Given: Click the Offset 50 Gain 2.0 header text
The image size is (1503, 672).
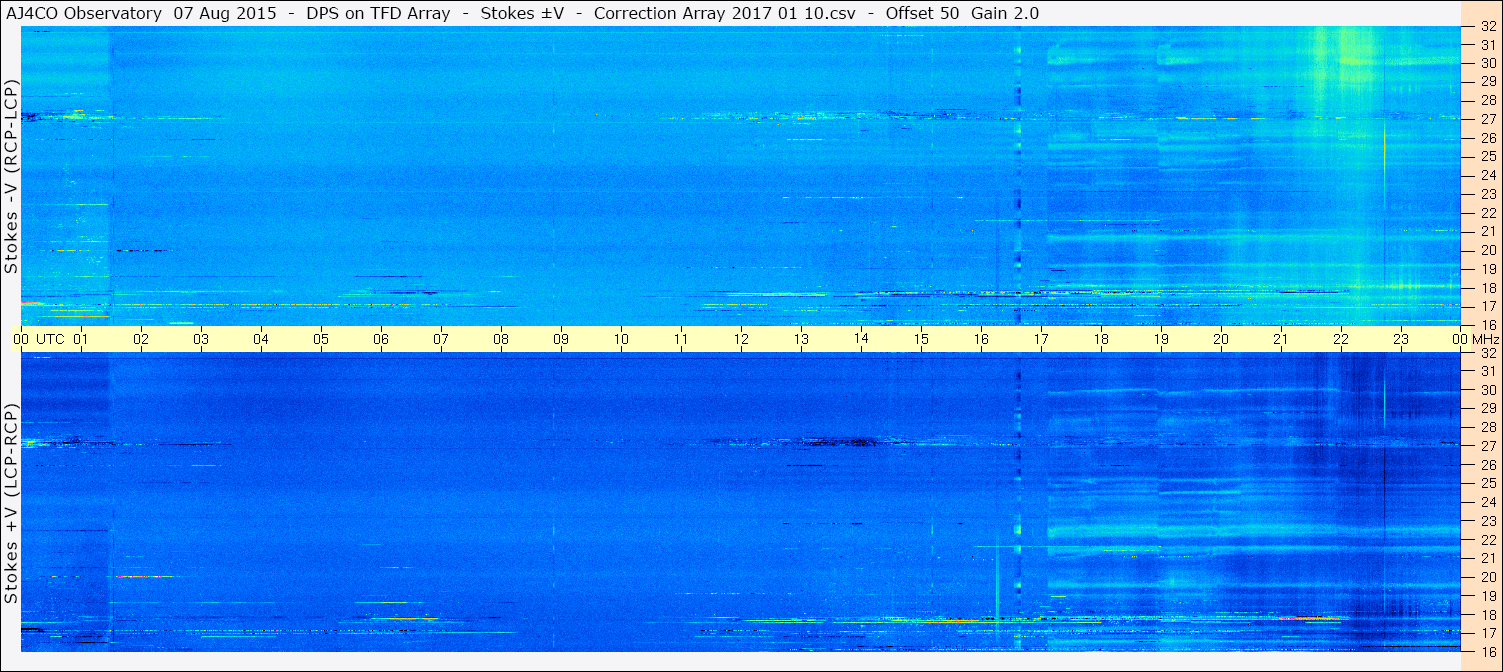Looking at the screenshot, I should click(962, 13).
